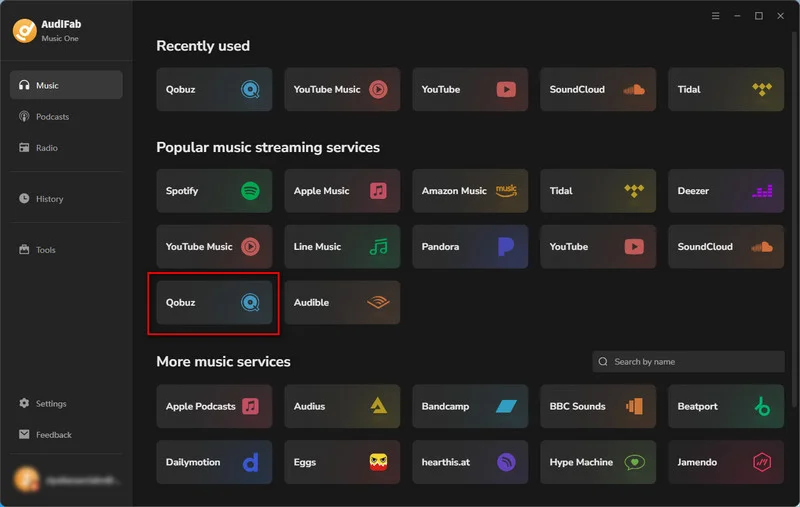Click the 'Line Music' label
This screenshot has width=800, height=507.
[317, 246]
